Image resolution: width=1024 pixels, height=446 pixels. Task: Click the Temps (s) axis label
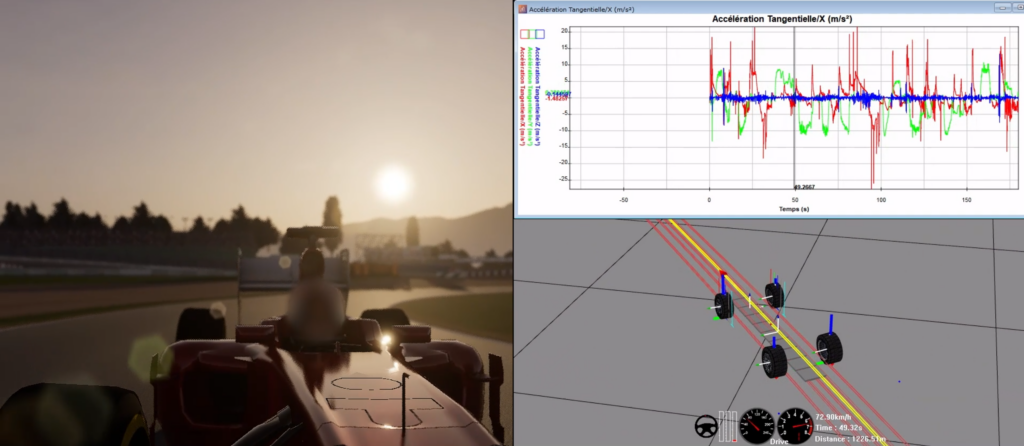(794, 209)
